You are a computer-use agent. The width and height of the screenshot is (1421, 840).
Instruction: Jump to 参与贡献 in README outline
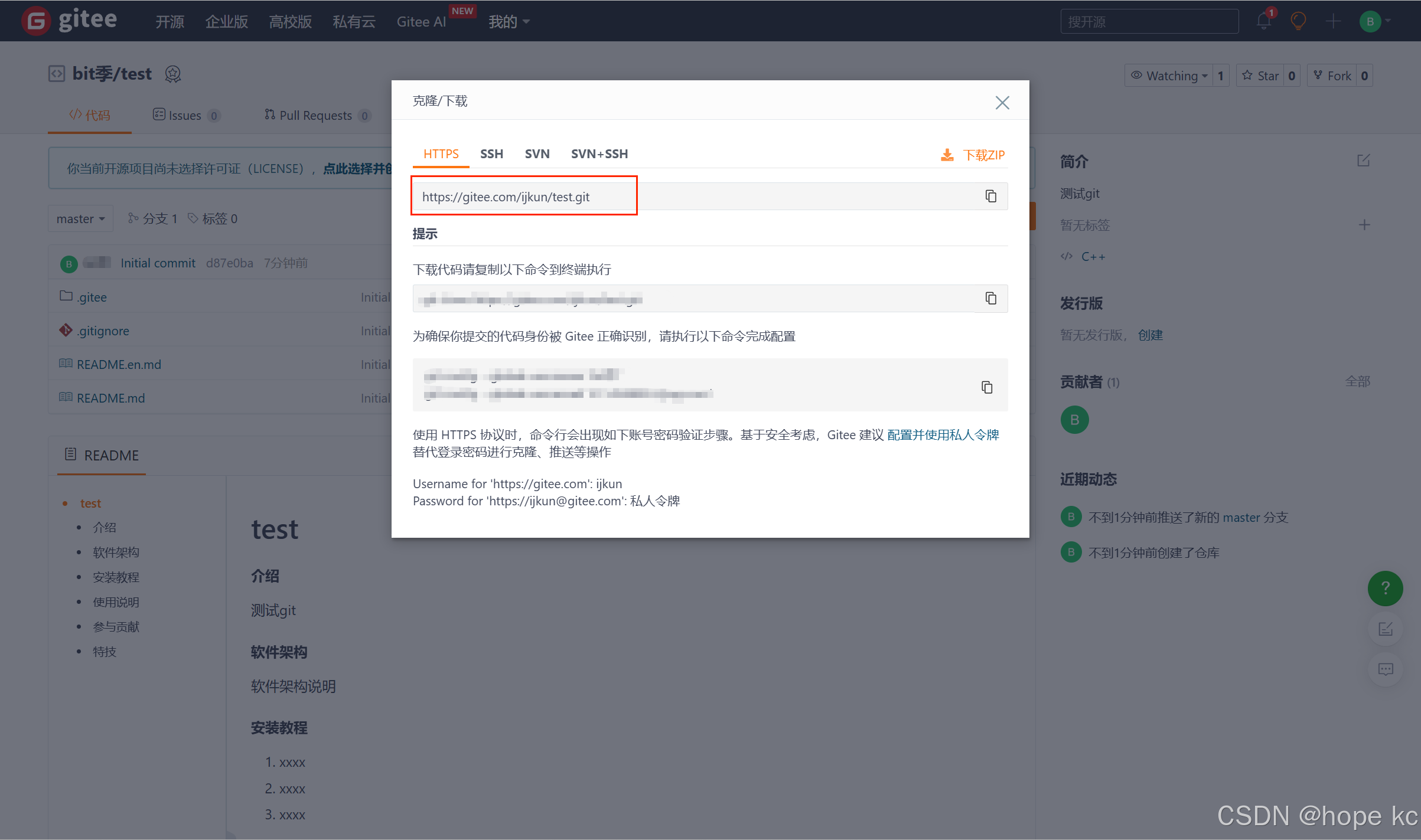point(116,626)
